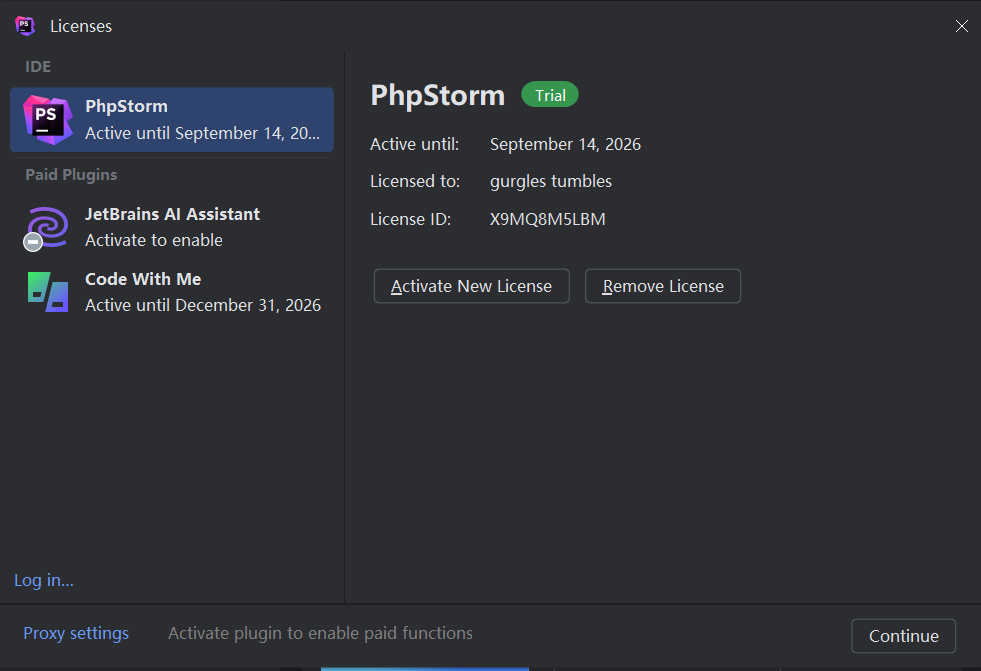Open the Log in... link

(44, 580)
